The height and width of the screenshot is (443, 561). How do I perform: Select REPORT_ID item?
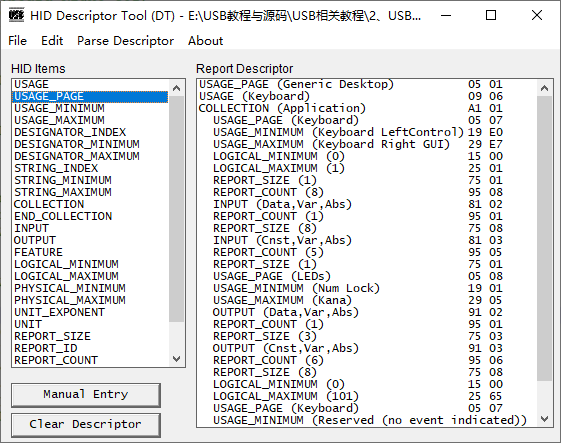(x=90, y=348)
